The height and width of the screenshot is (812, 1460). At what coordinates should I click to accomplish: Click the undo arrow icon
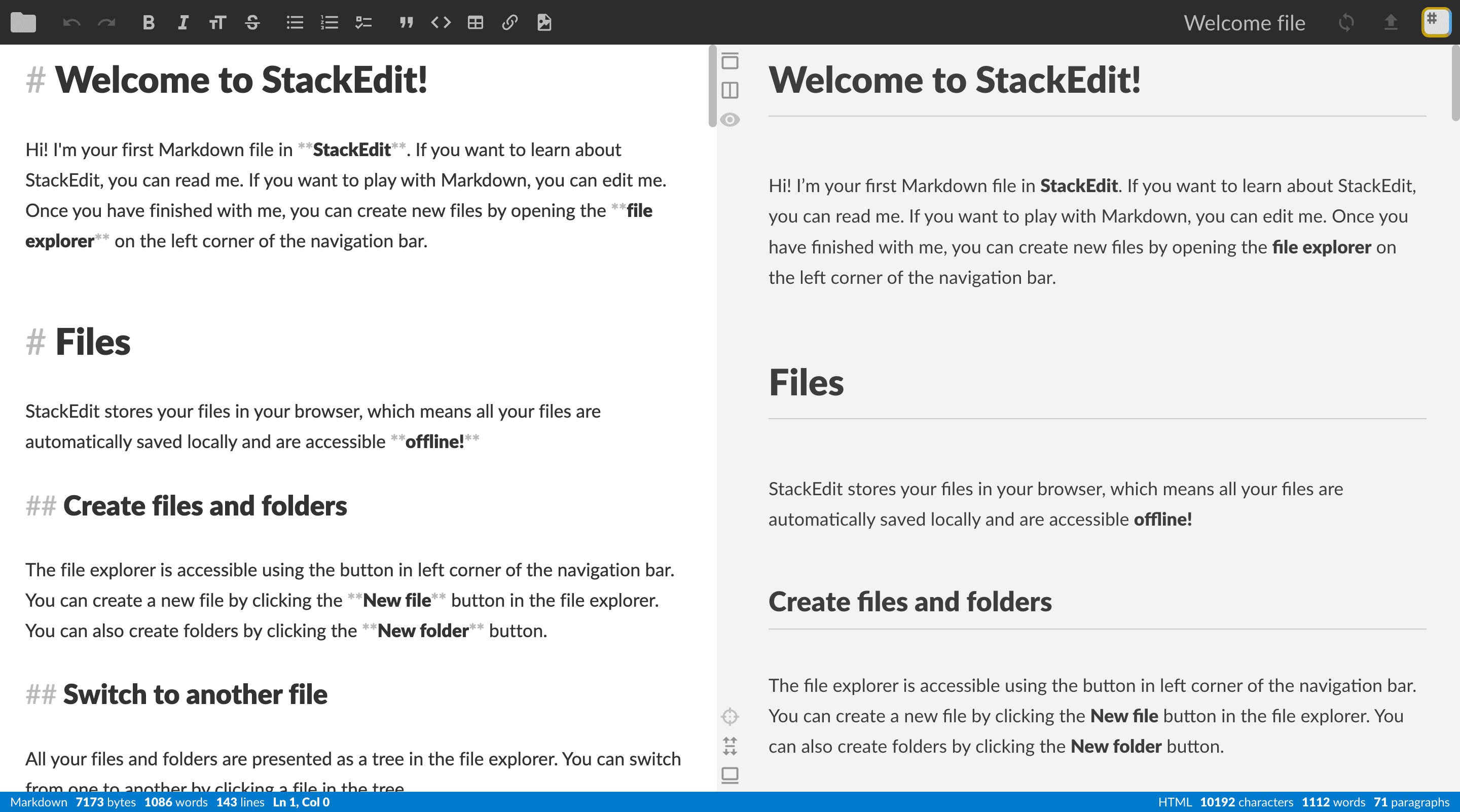tap(71, 23)
